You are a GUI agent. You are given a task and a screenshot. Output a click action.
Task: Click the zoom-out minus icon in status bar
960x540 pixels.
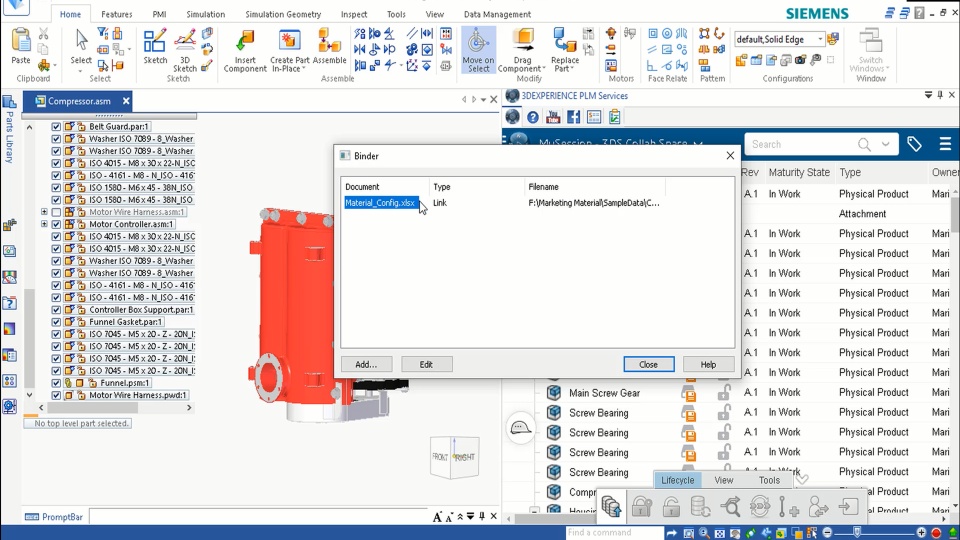[x=827, y=533]
